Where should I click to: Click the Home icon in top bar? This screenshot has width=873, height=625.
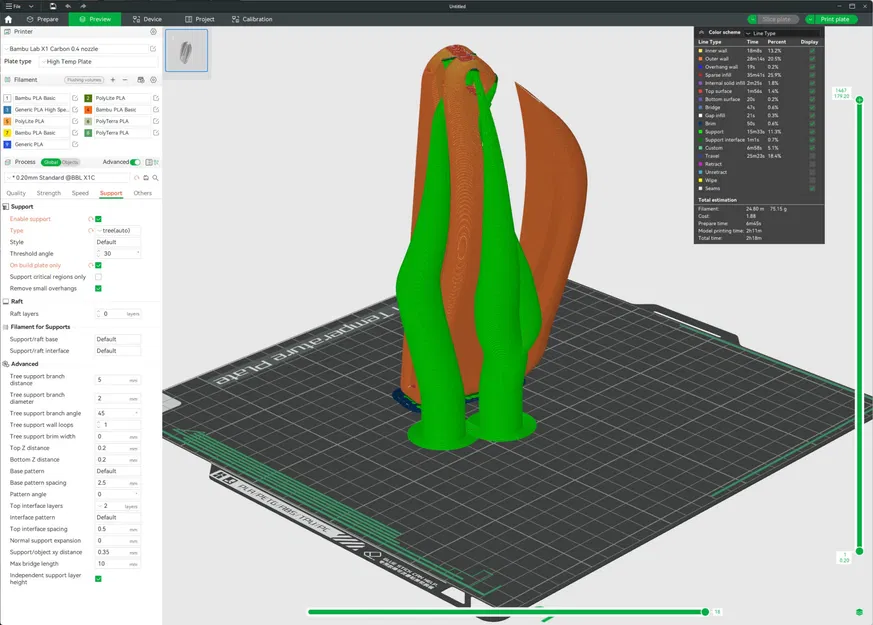click(8, 19)
